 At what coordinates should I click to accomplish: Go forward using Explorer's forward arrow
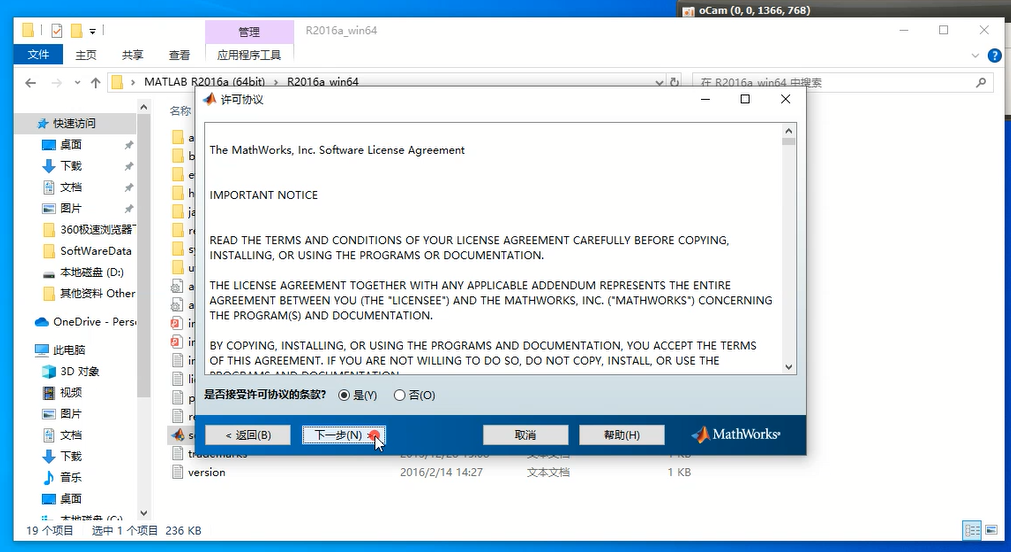(x=57, y=83)
